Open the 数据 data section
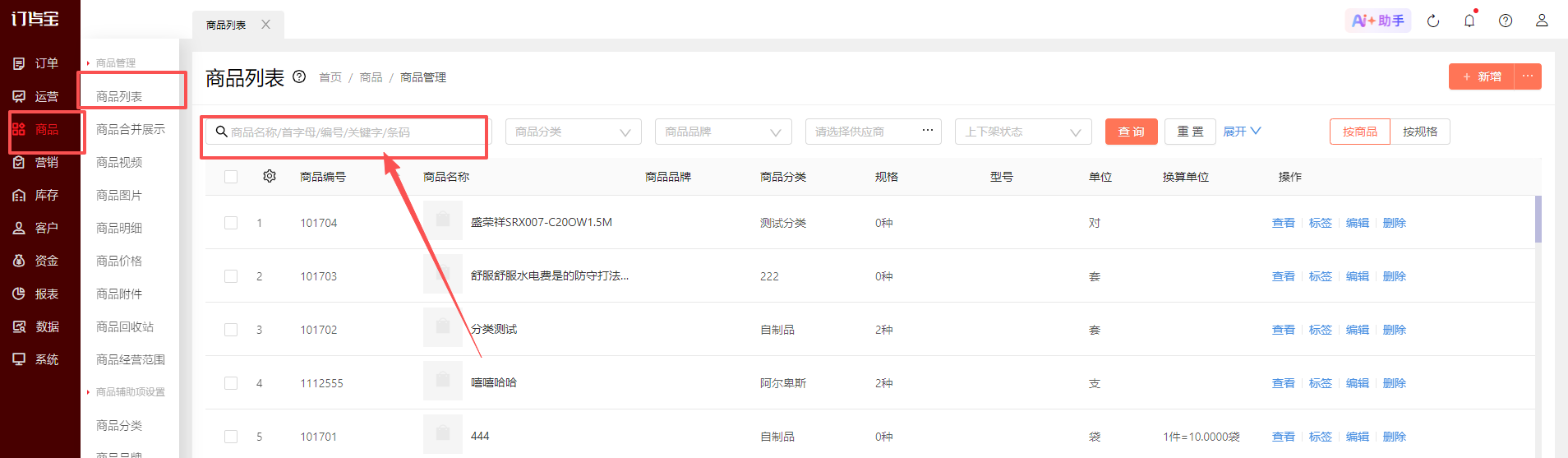Screen dimensions: 1568x458 click(x=36, y=326)
